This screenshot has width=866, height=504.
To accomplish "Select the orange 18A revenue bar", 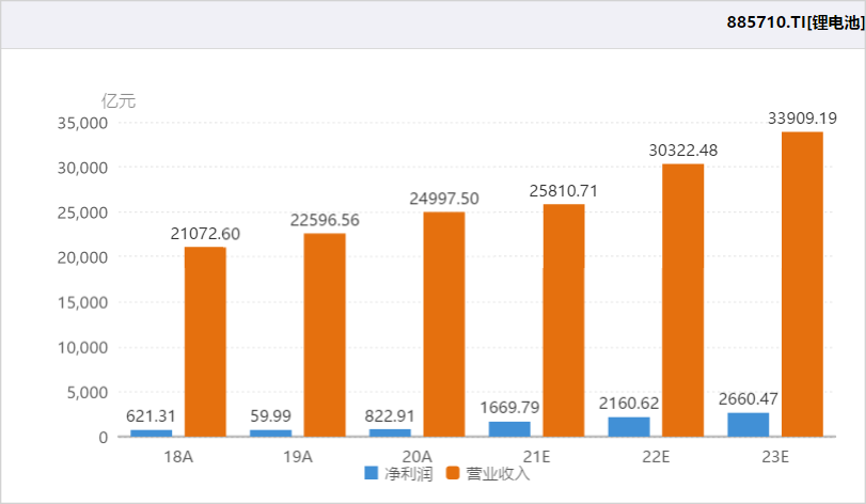I will pos(204,340).
